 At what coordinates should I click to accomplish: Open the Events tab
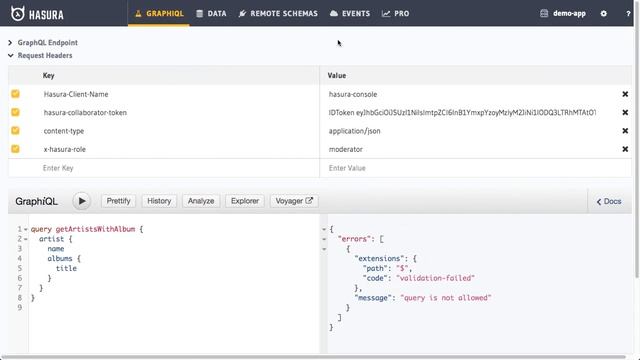click(x=350, y=13)
